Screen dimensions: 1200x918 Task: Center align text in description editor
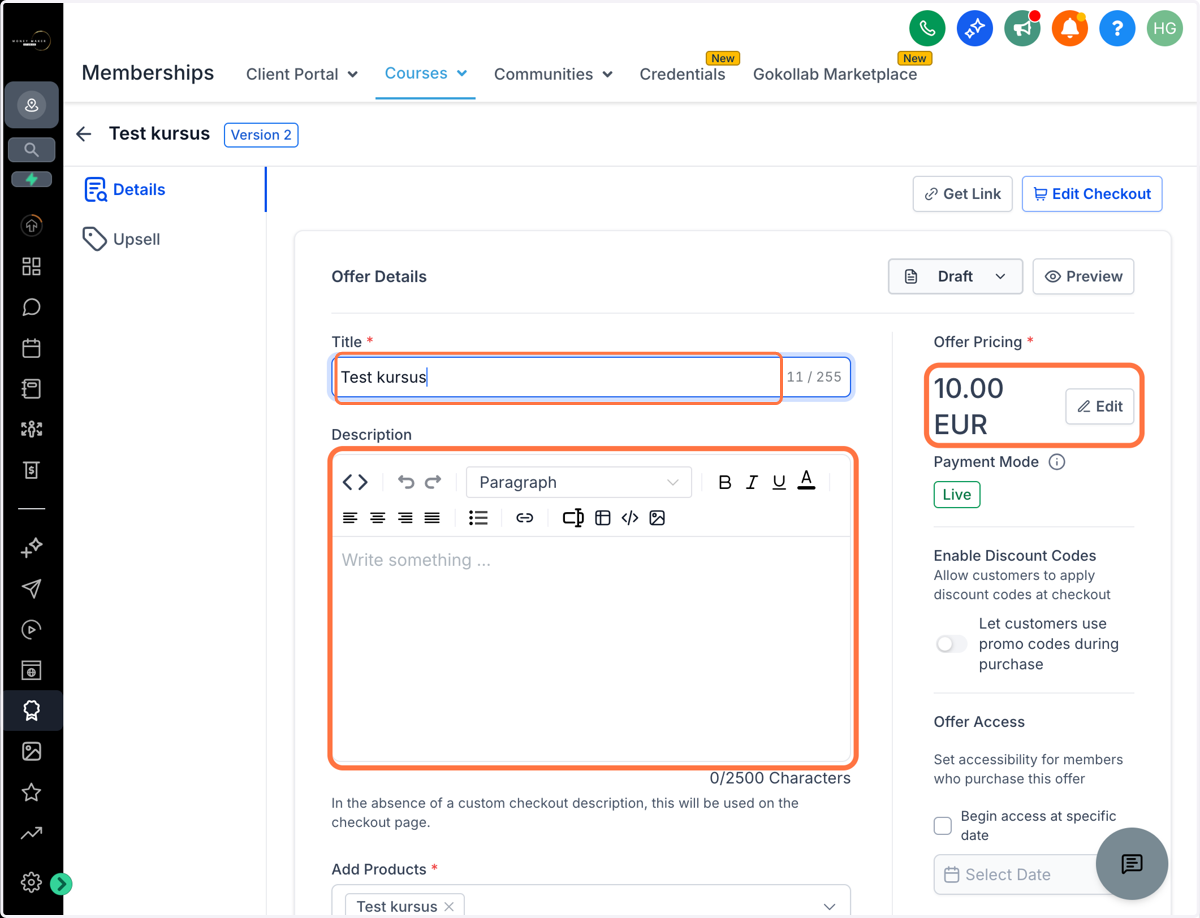(x=377, y=518)
